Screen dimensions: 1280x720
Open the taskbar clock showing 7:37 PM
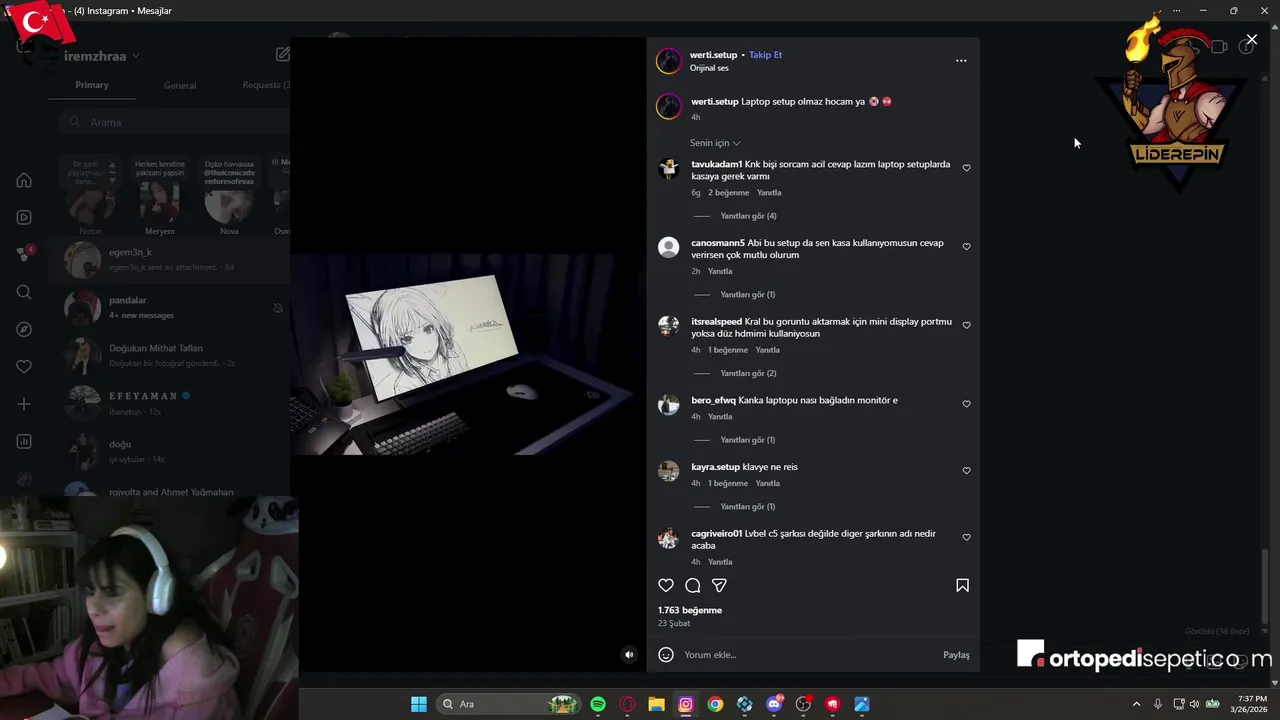(x=1251, y=704)
